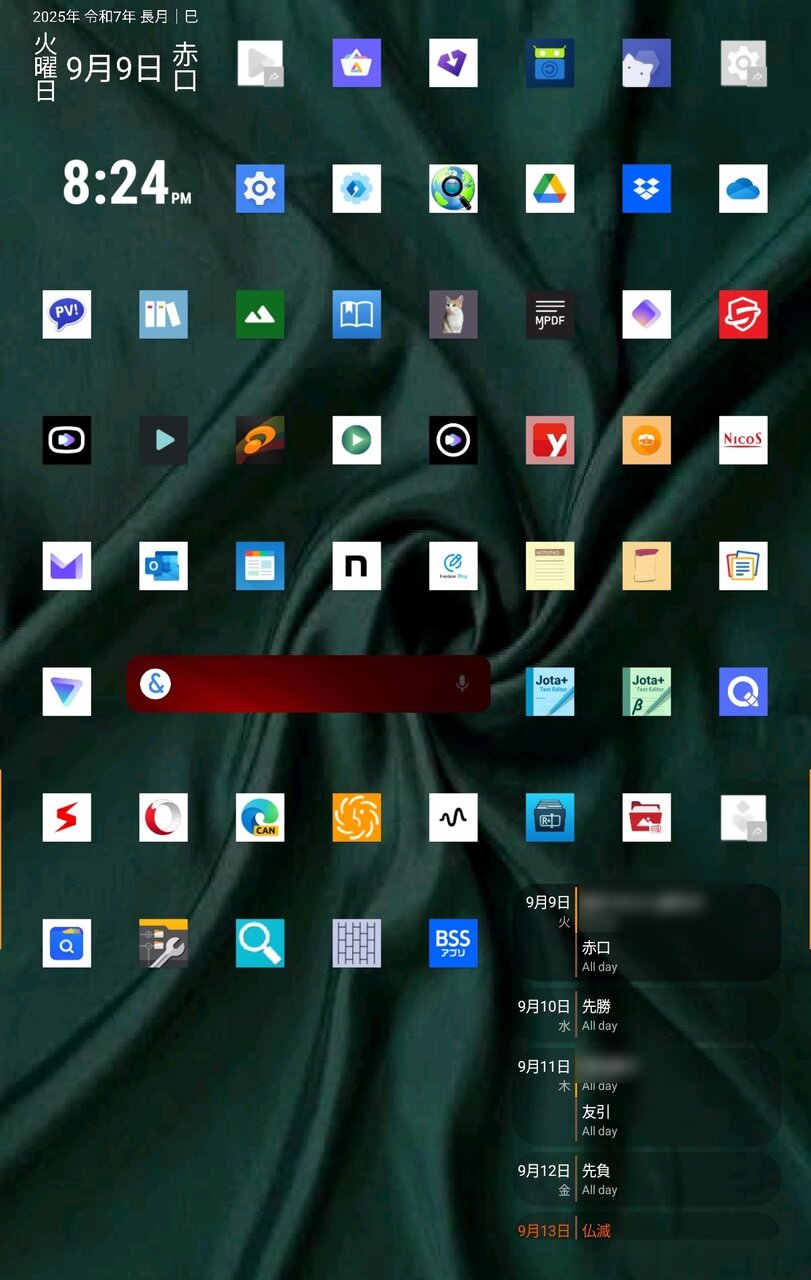Open the settings gear with blue diamond app
811x1280 pixels.
[x=357, y=189]
